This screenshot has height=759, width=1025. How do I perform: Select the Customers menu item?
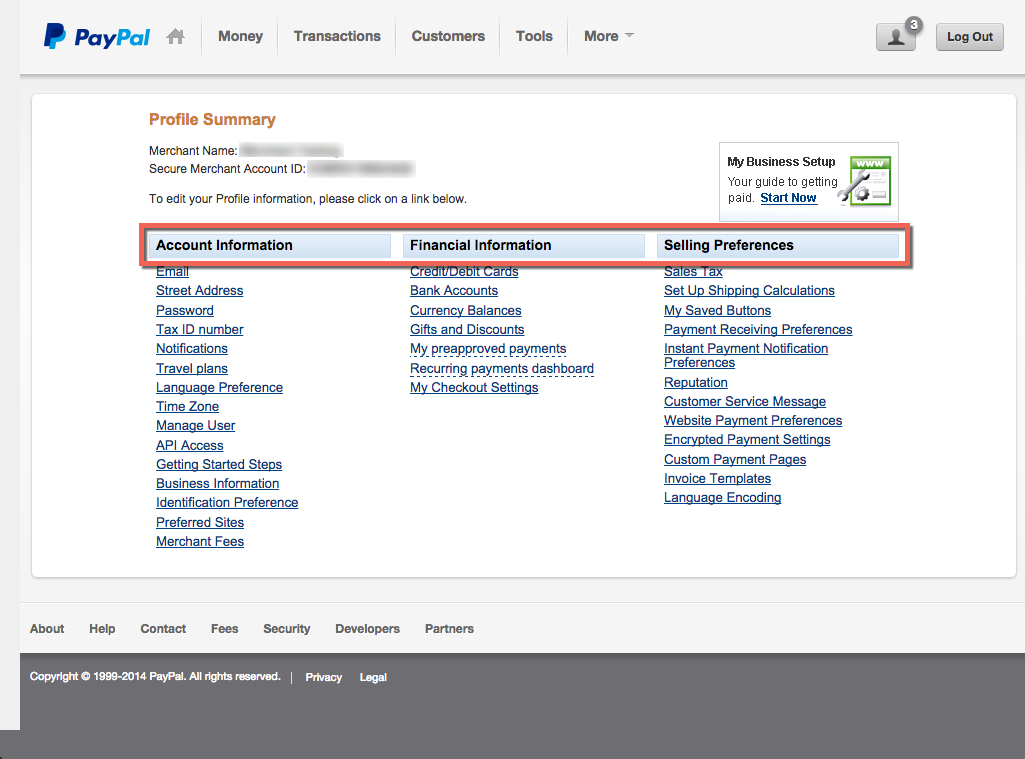coord(448,36)
